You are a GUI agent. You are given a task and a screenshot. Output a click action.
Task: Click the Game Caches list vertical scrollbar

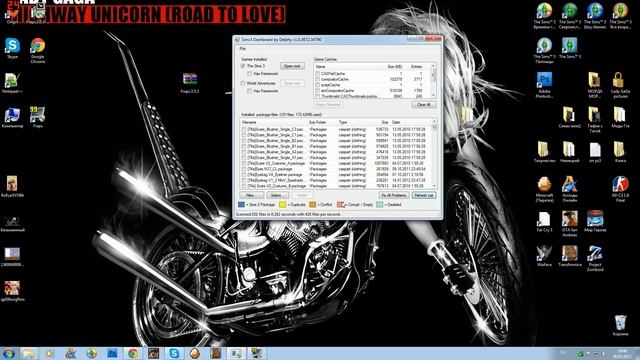tap(433, 81)
